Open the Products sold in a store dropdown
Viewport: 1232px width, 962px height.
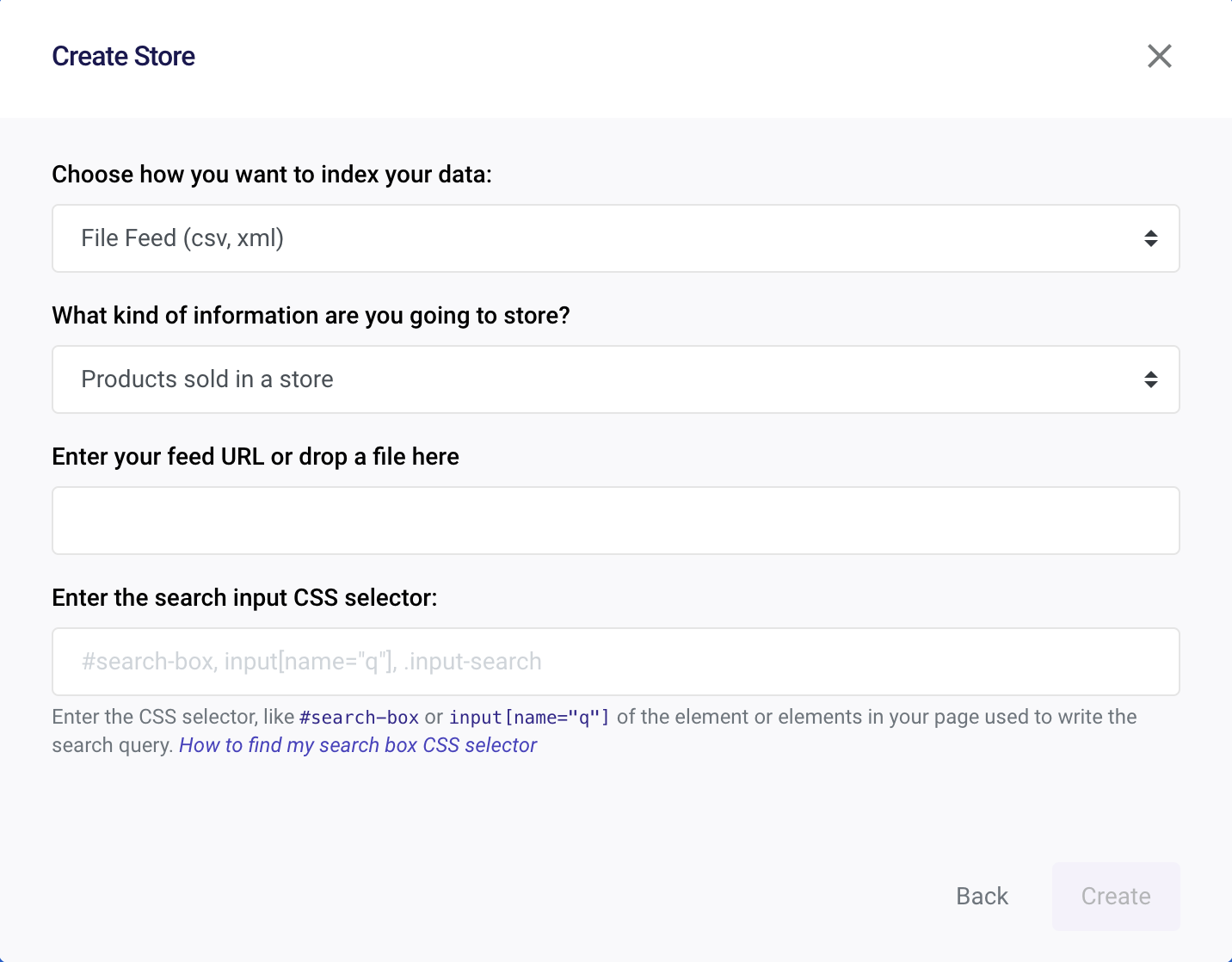615,379
